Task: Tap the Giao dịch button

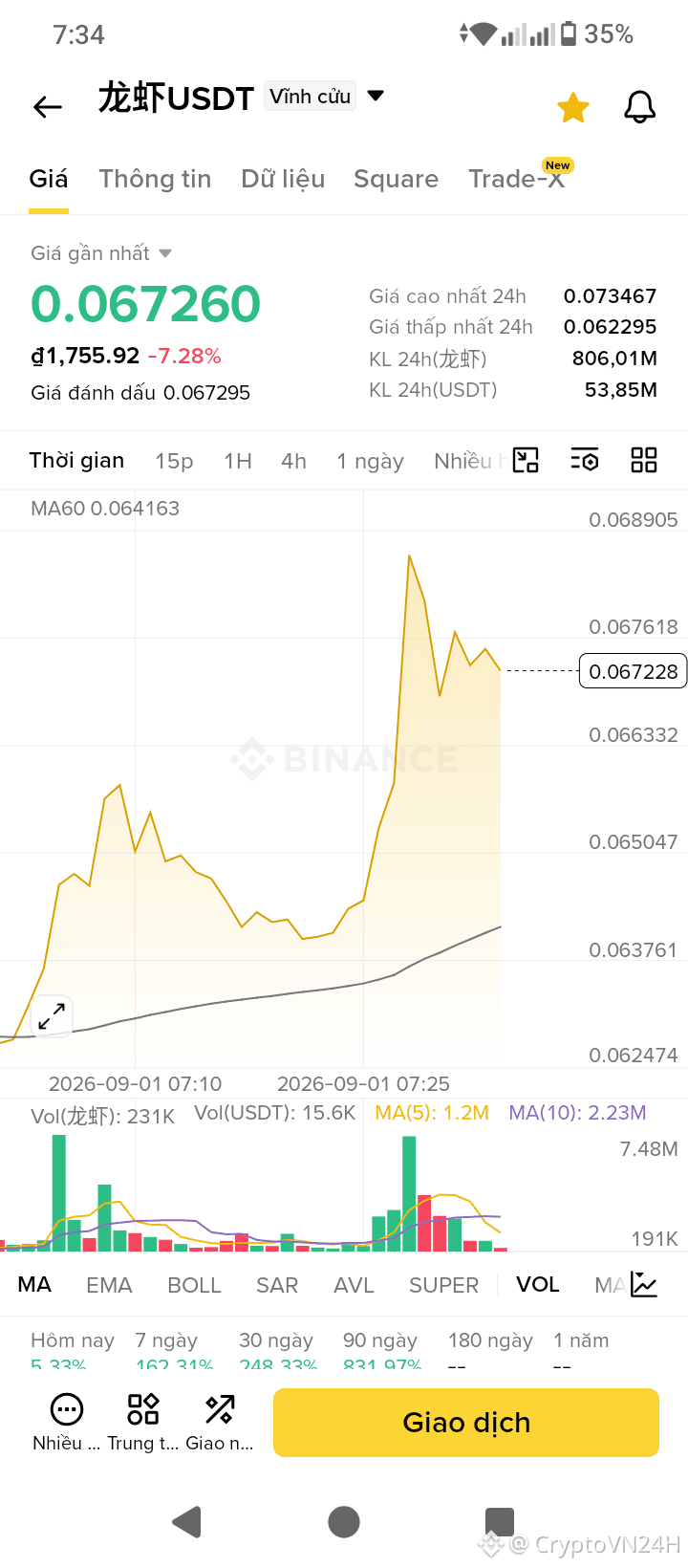Action: (x=466, y=1423)
